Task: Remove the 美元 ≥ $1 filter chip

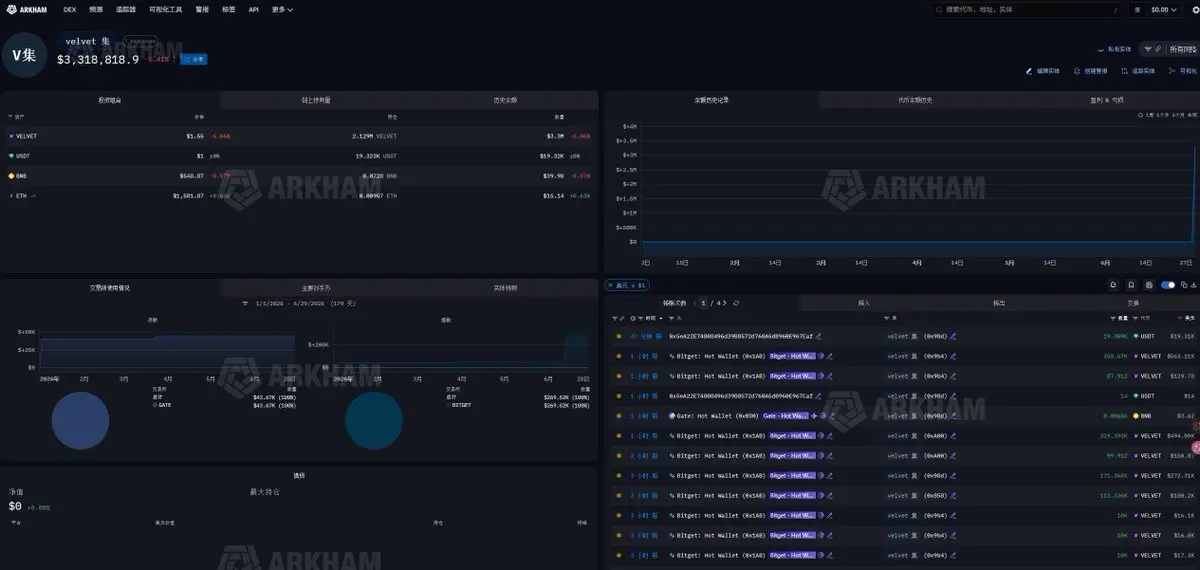Action: pyautogui.click(x=611, y=285)
